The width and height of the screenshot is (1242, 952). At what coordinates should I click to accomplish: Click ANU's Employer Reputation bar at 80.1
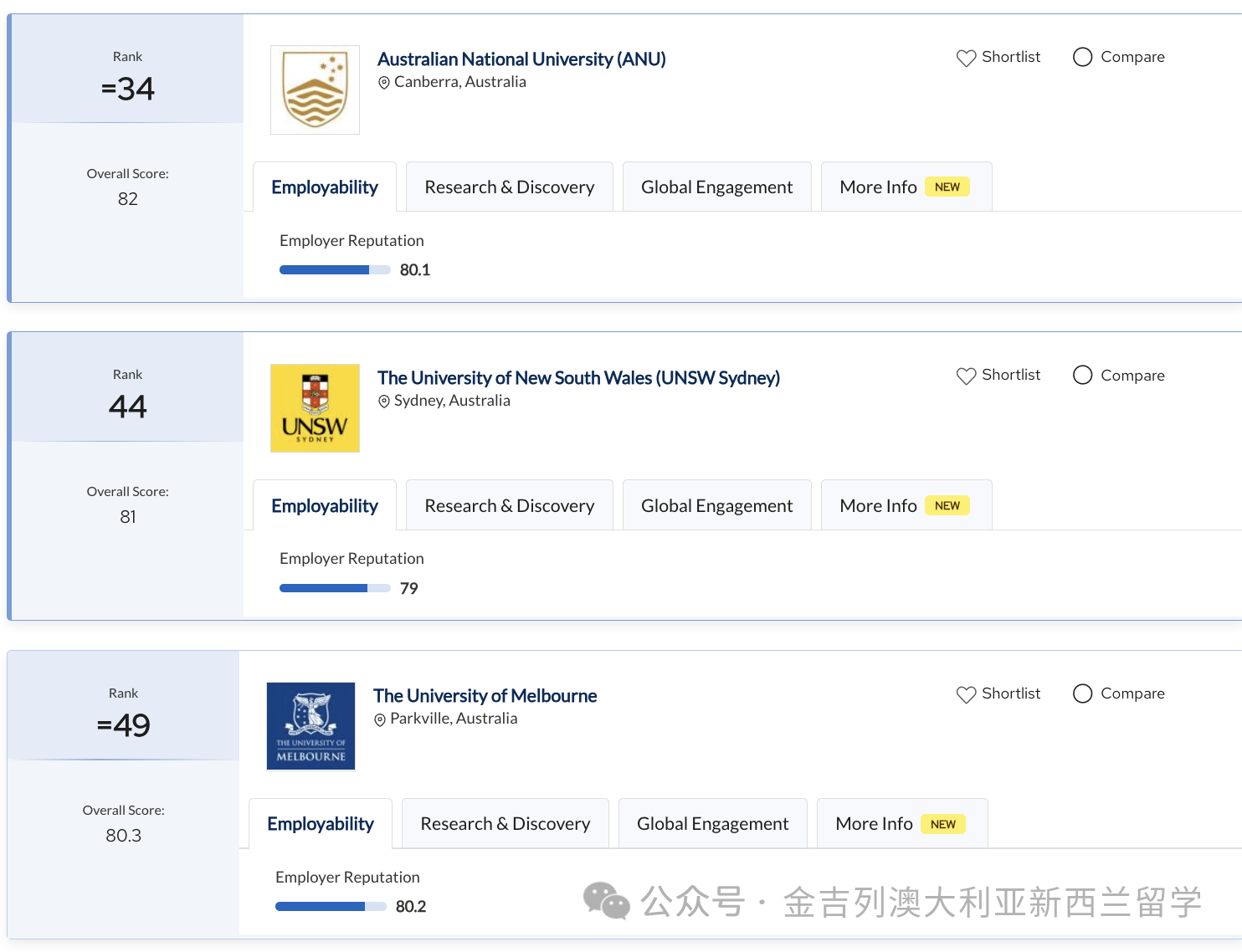335,269
